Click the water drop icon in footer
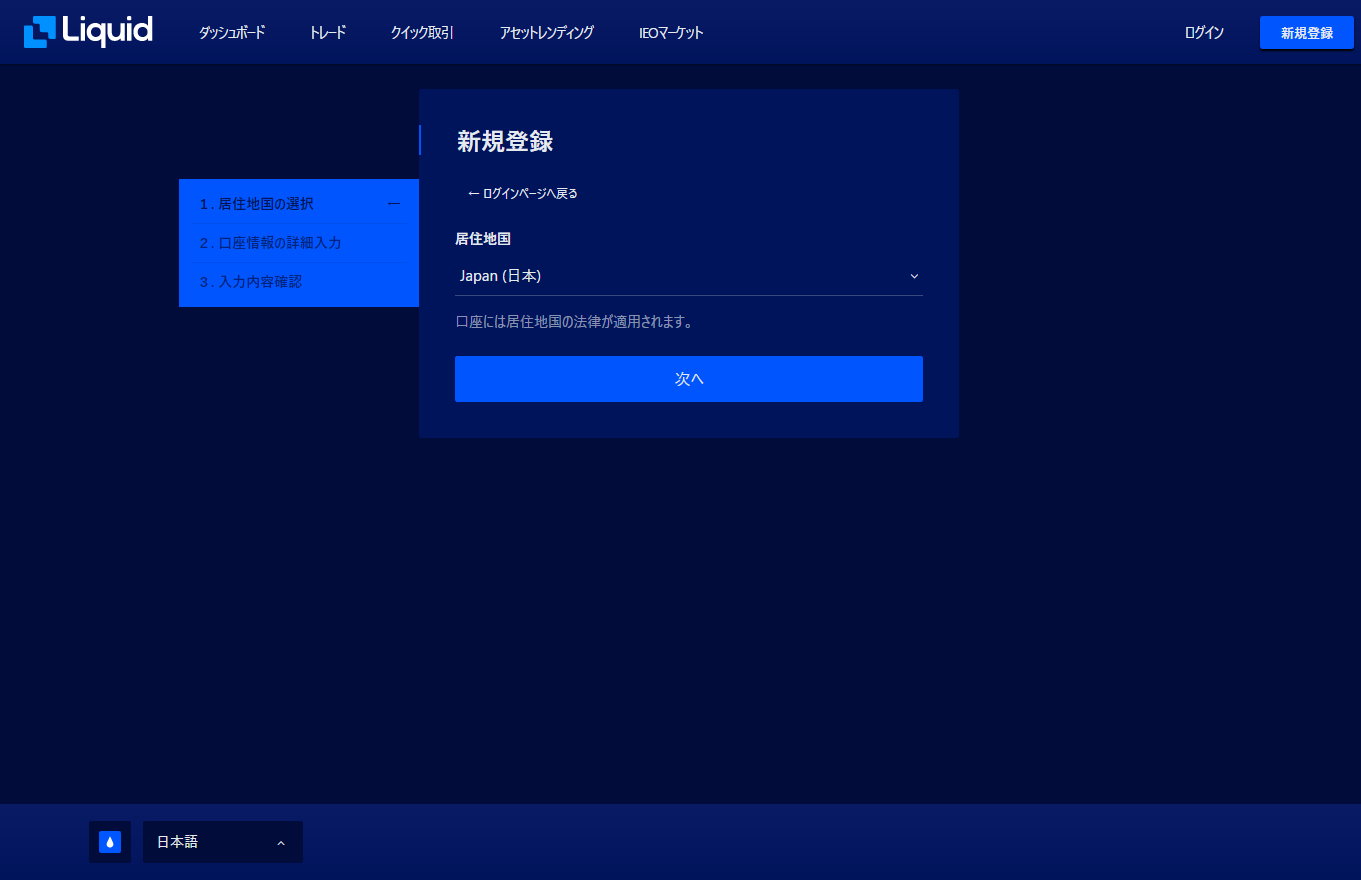The width and height of the screenshot is (1361, 880). (110, 842)
